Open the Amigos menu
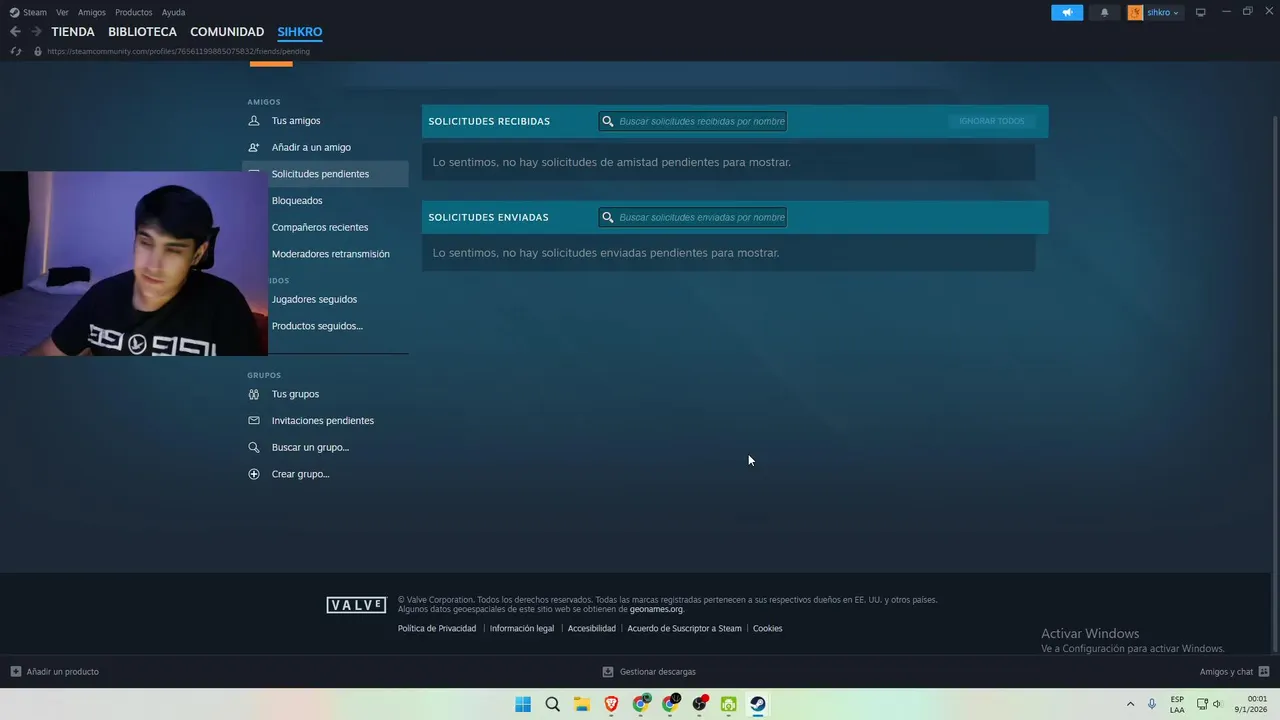This screenshot has height=720, width=1280. click(x=92, y=12)
